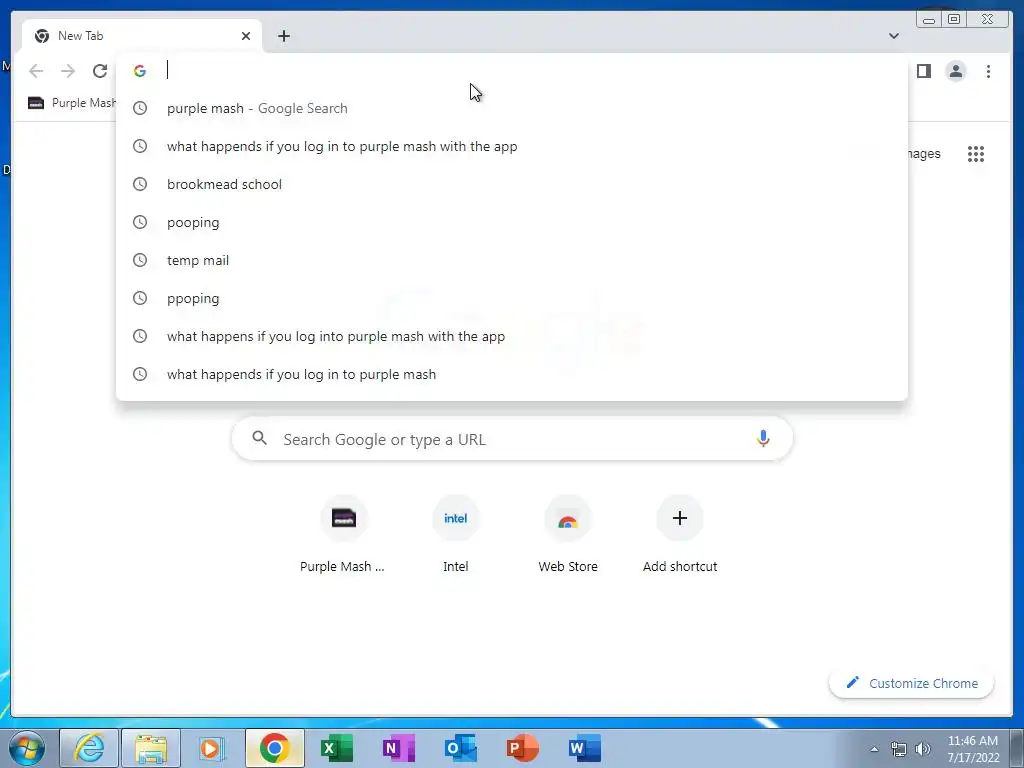Image resolution: width=1024 pixels, height=768 pixels.
Task: Click the Search Google or type a URL box
Action: pos(512,439)
